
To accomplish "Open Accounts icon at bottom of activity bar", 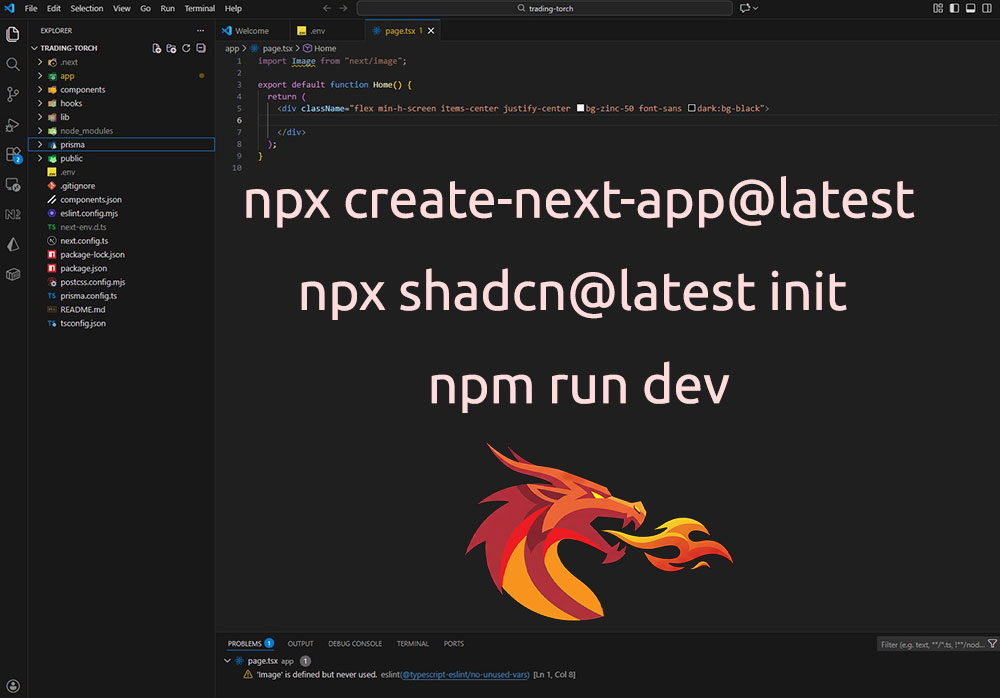I will 13,686.
